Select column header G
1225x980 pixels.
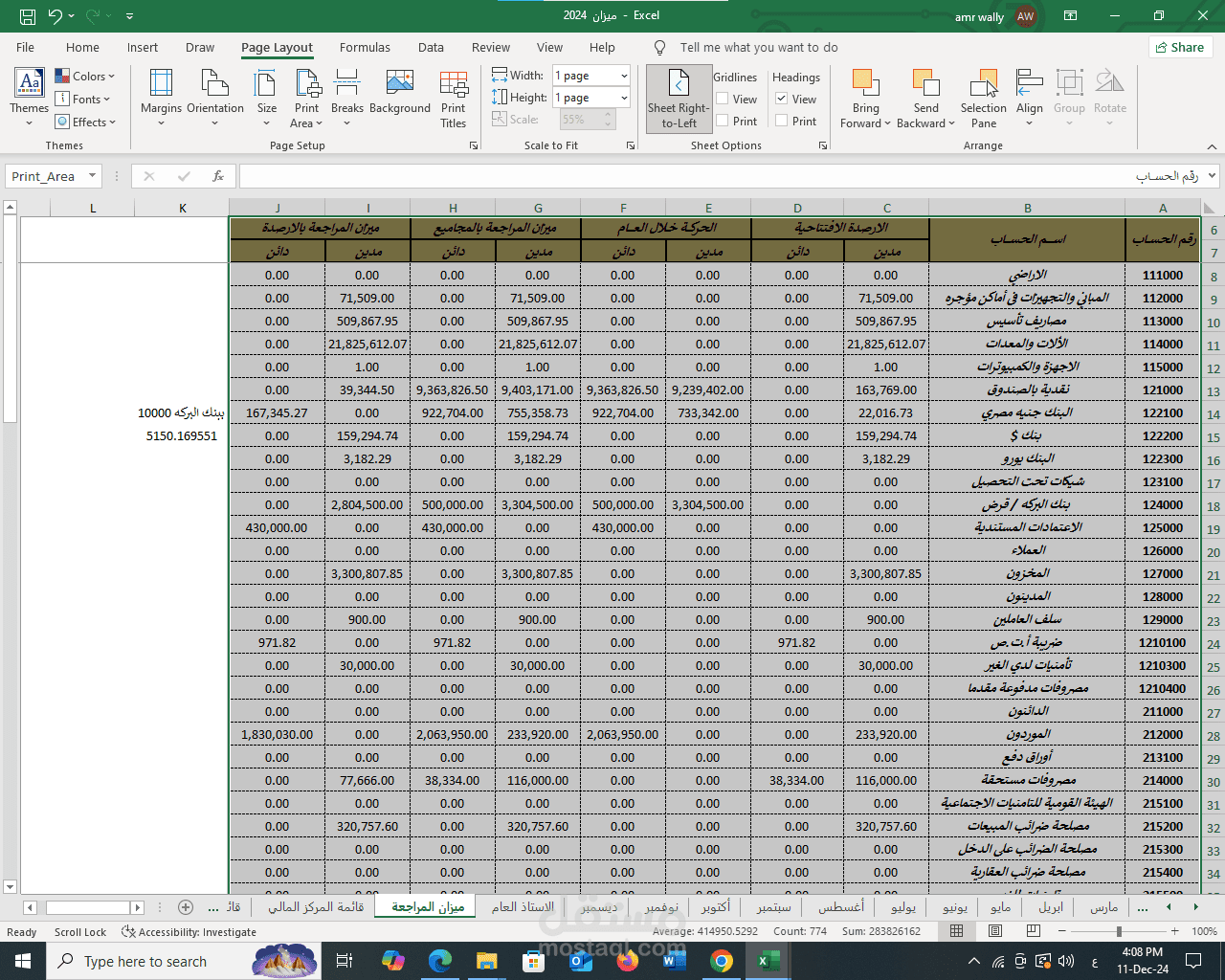[x=538, y=208]
